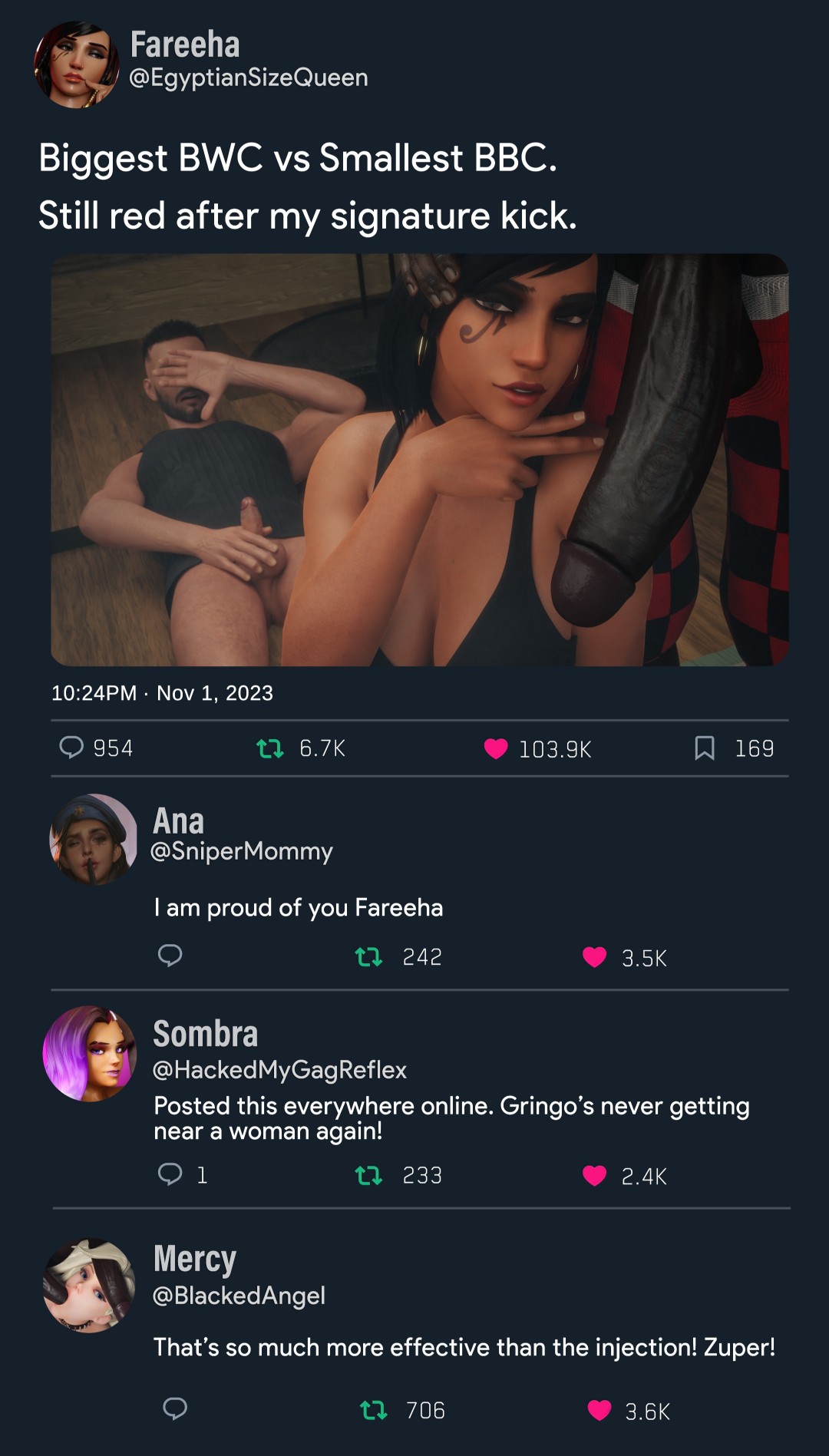The image size is (829, 1456).
Task: Open the single reply on Sombra's comment
Action: point(170,1174)
